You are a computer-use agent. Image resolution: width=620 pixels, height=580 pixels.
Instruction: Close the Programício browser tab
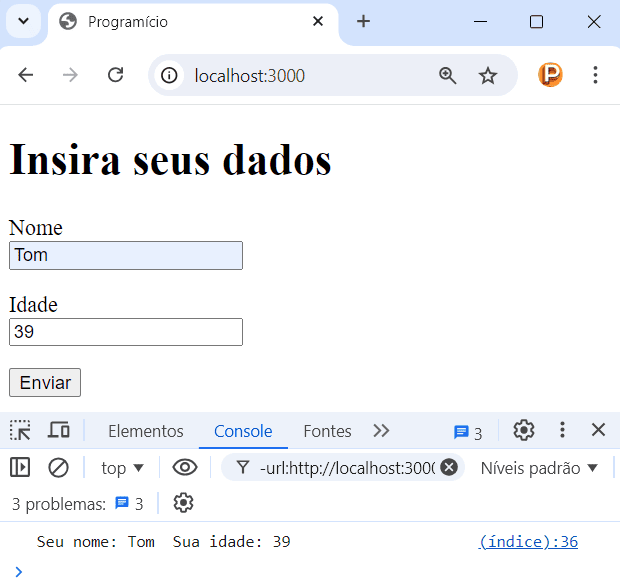point(318,21)
